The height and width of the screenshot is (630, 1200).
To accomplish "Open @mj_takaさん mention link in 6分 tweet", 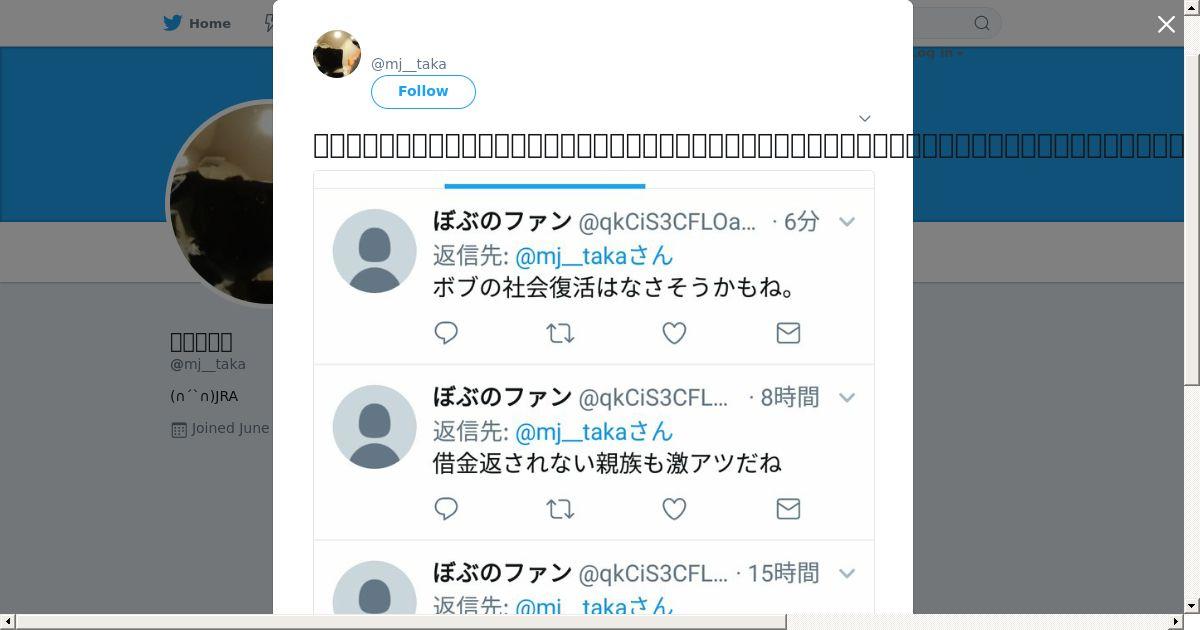I will click(x=594, y=255).
